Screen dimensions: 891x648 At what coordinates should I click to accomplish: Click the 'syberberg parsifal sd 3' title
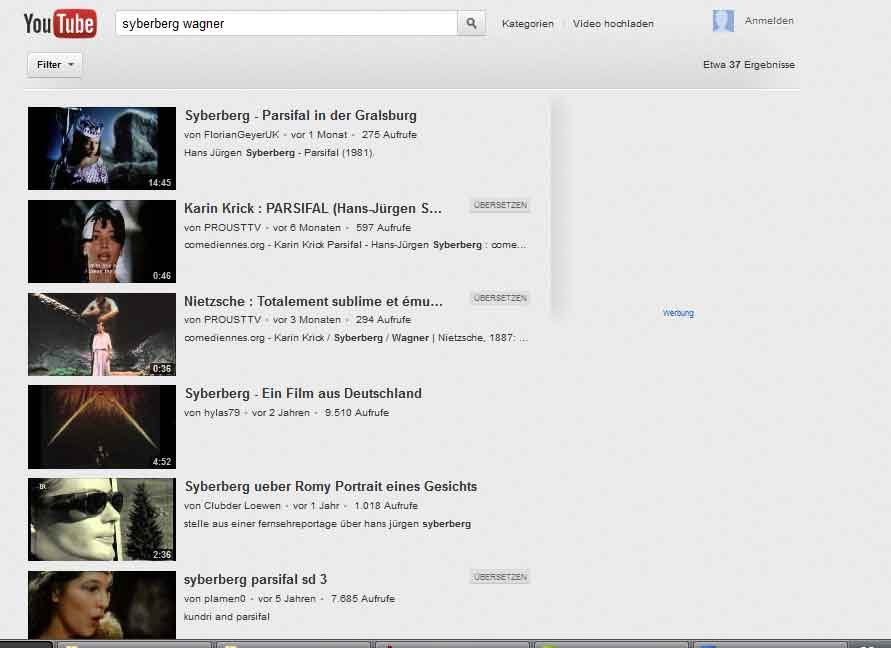[x=255, y=579]
